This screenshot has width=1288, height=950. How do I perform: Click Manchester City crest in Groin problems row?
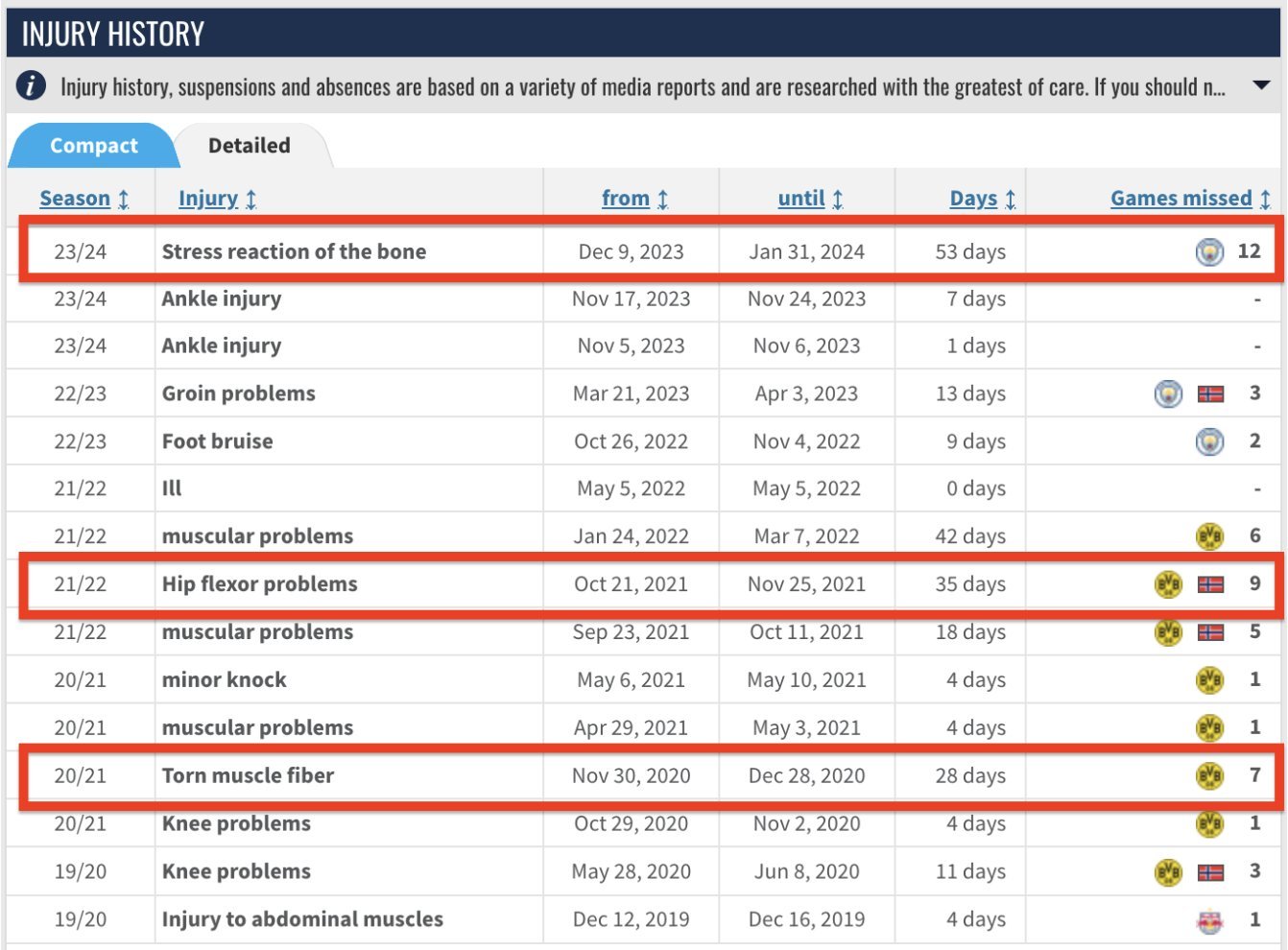1168,394
